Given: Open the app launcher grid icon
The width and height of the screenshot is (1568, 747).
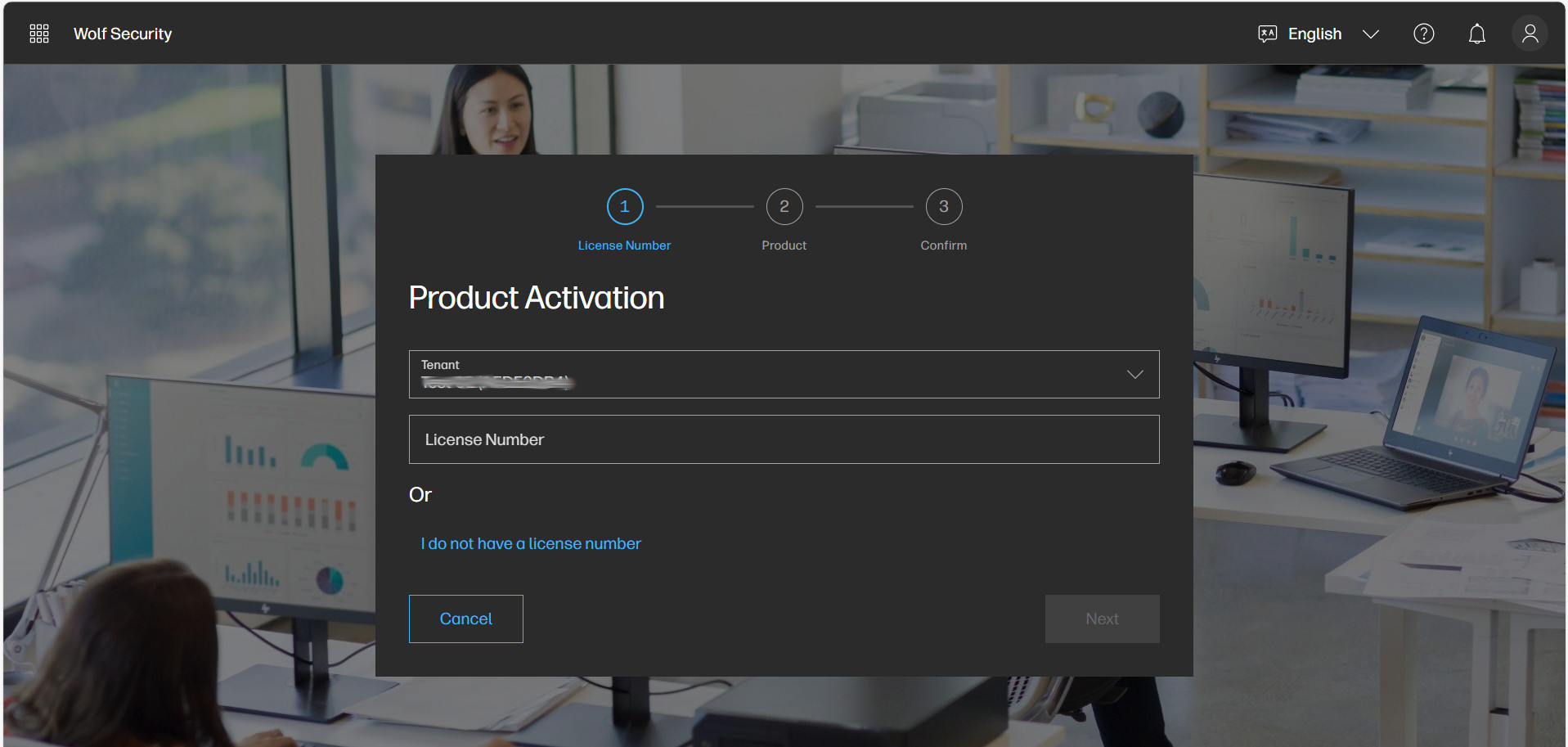Looking at the screenshot, I should (38, 33).
